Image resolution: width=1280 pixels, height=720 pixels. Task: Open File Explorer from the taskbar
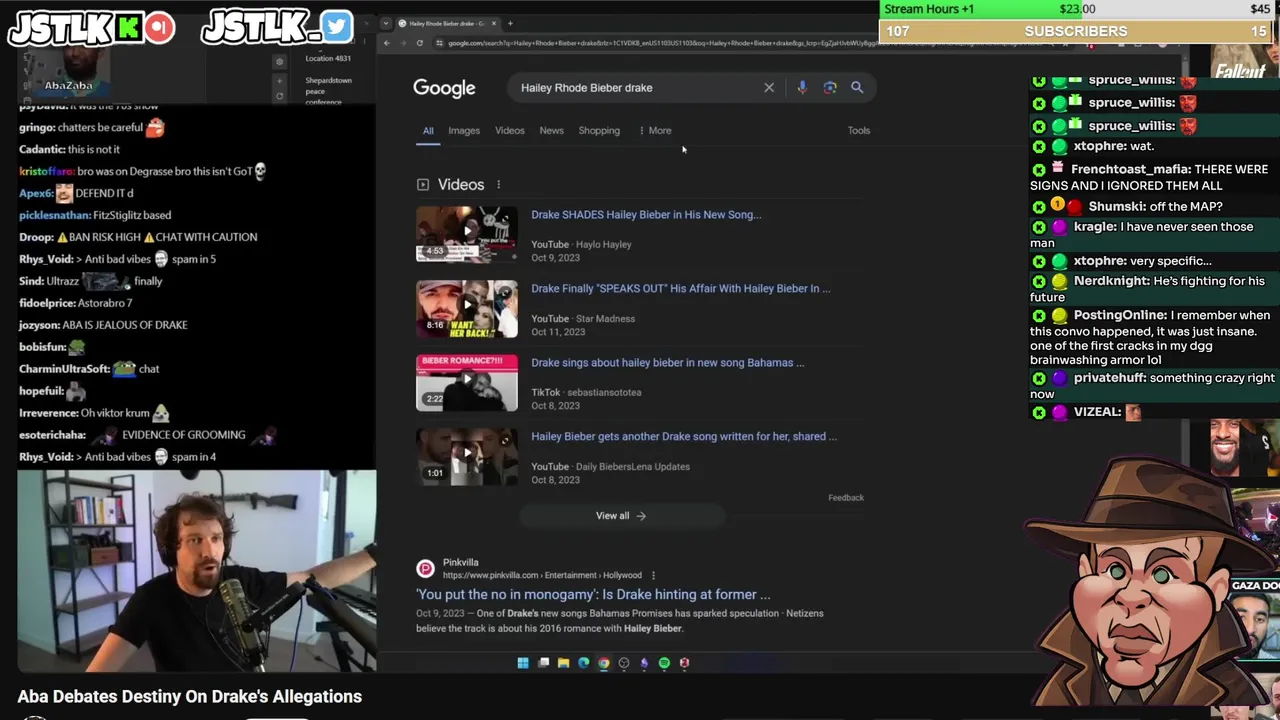563,663
